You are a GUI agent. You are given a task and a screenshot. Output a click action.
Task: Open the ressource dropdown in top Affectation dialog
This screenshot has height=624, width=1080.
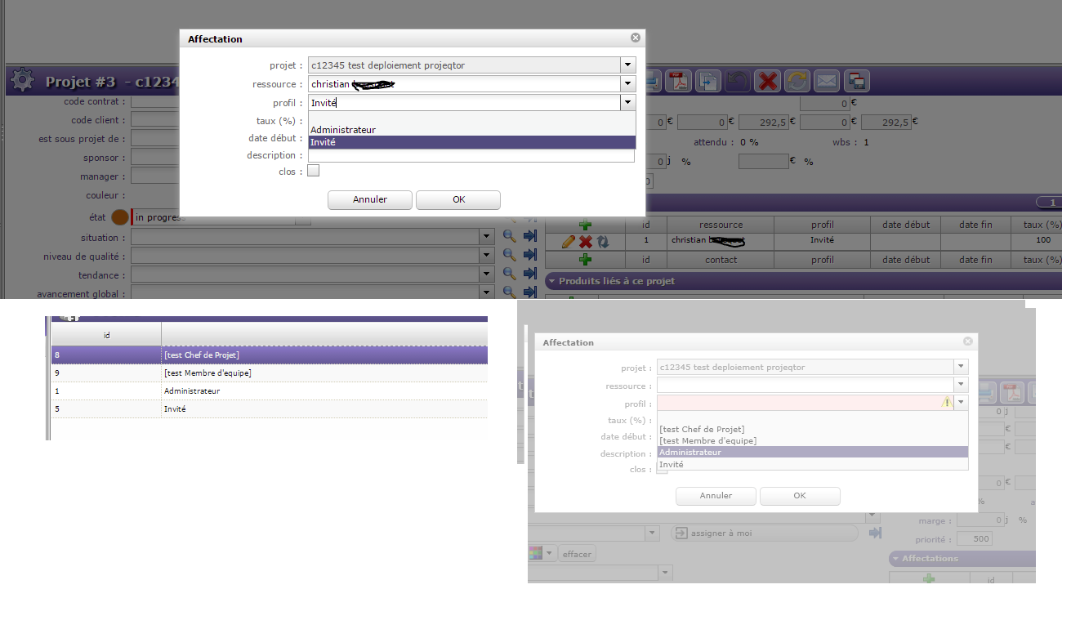click(x=627, y=84)
